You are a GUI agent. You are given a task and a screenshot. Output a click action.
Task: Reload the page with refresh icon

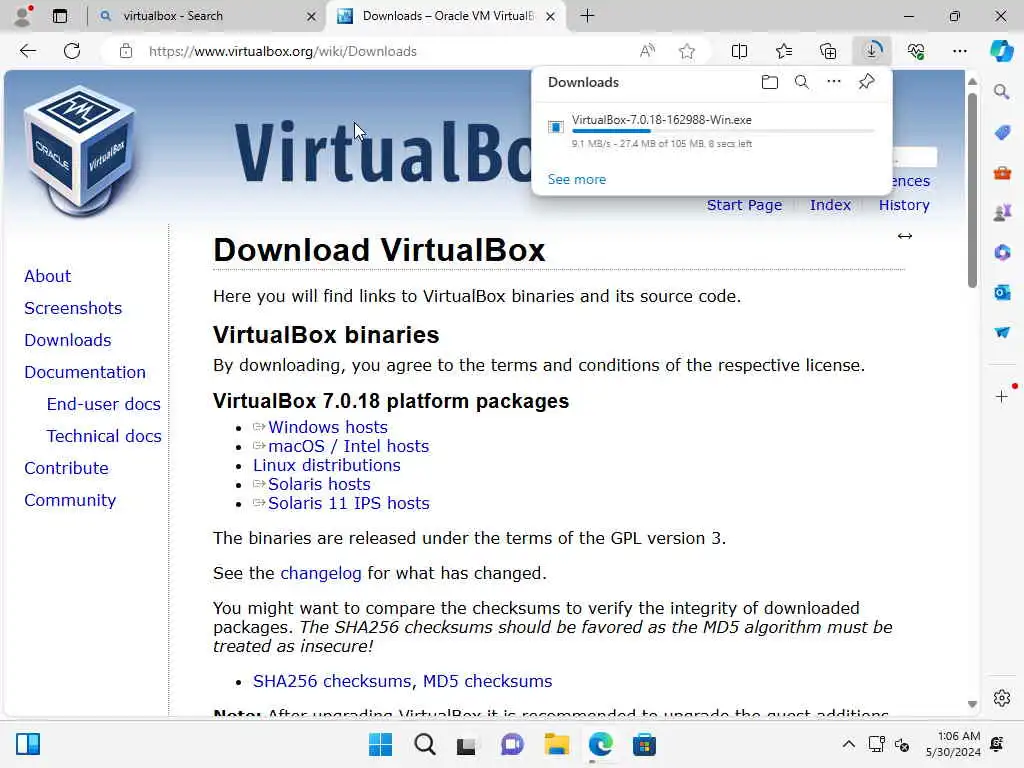point(72,51)
